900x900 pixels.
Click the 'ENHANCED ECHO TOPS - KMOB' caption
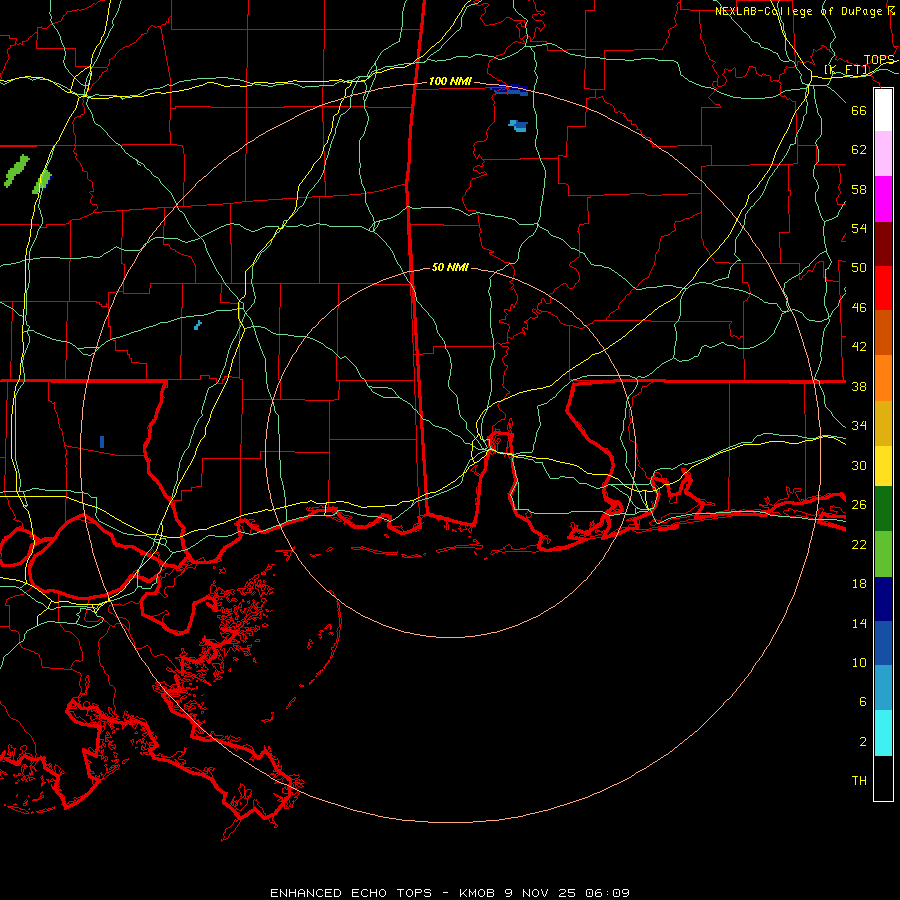pyautogui.click(x=382, y=893)
